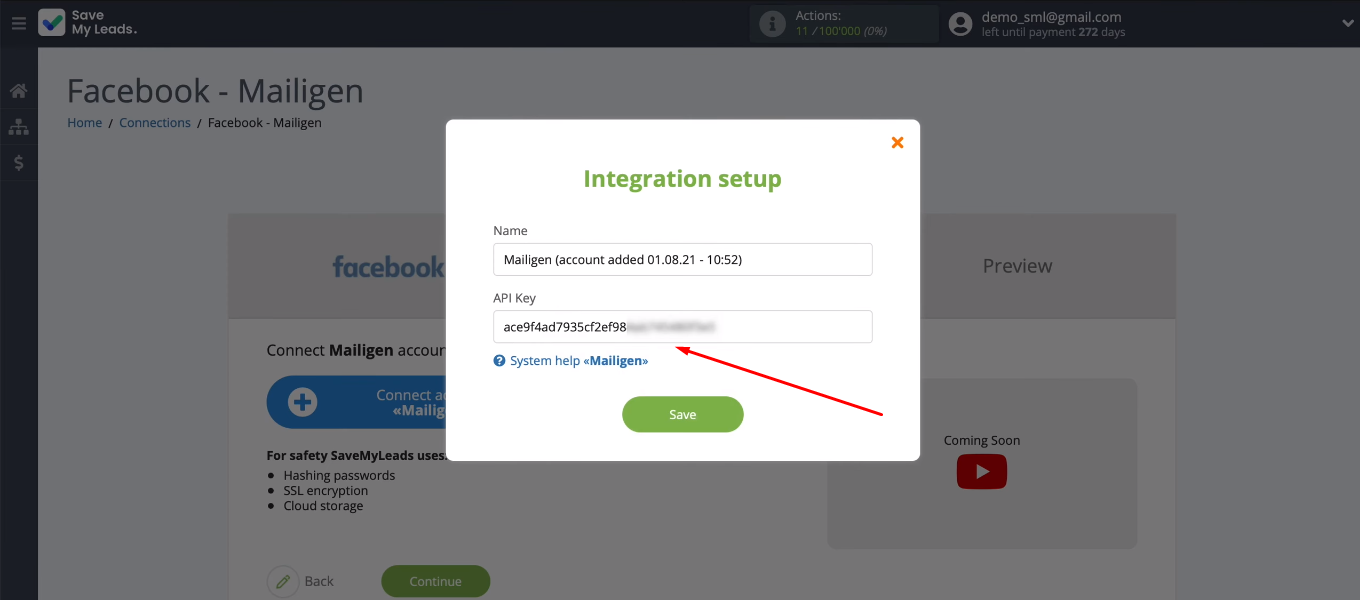1360x600 pixels.
Task: Click the Facebook - Mailigen page heading
Action: point(215,91)
